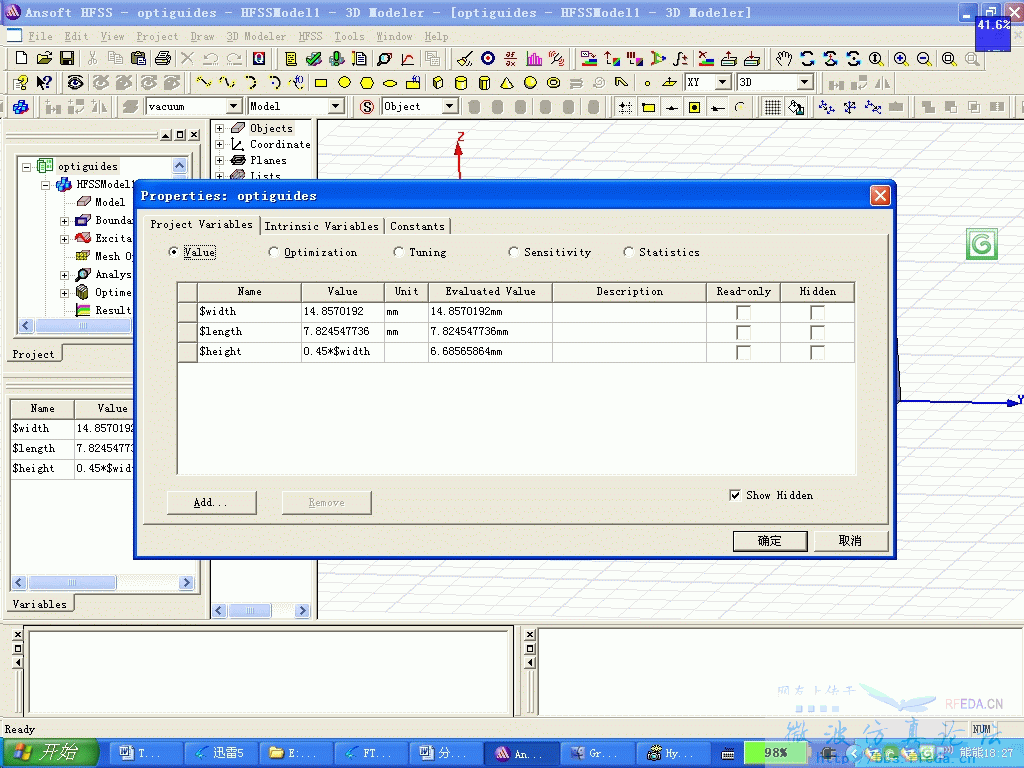This screenshot has width=1024, height=768.
Task: Click the $width Value cell 14.8570192
Action: [342, 312]
